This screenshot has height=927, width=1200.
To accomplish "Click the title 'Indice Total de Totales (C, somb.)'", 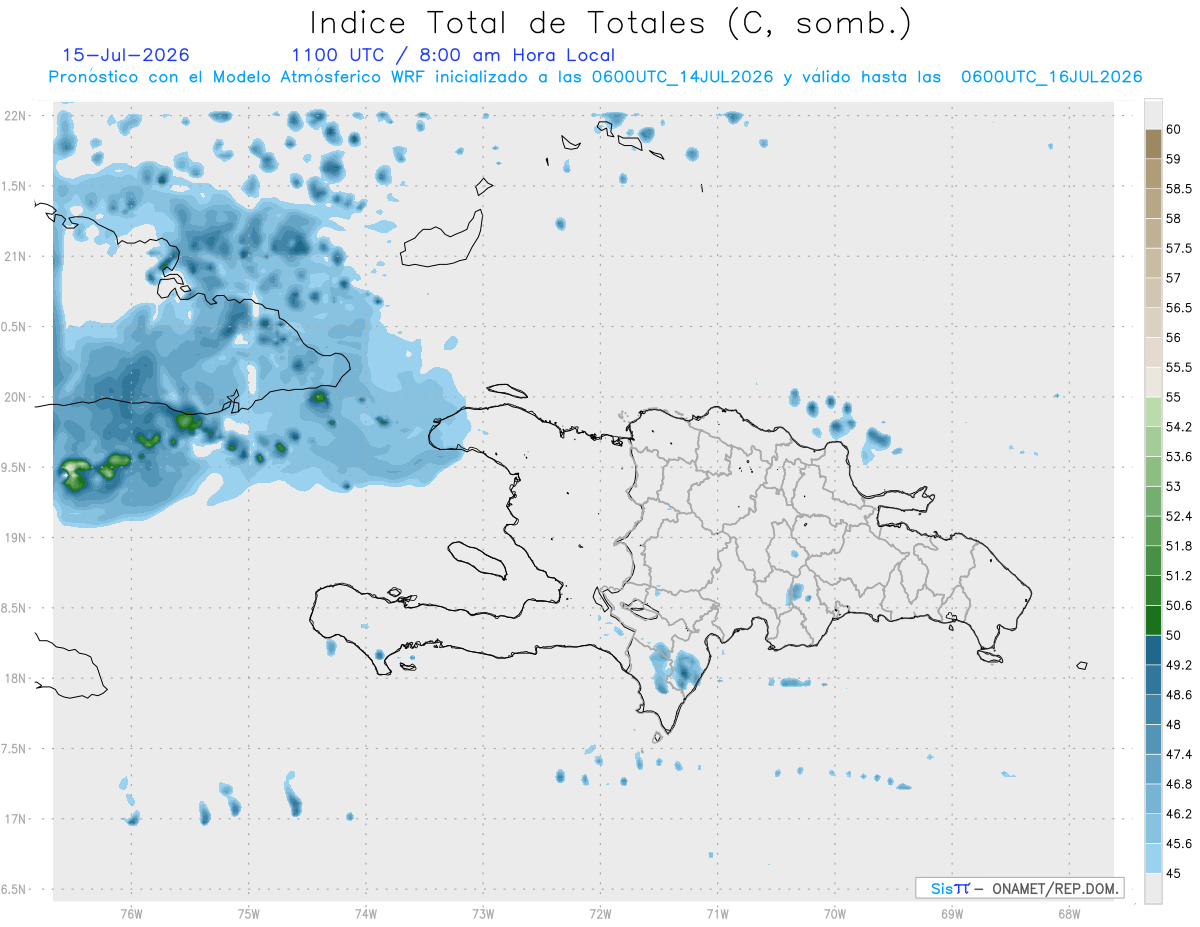I will pos(611,23).
